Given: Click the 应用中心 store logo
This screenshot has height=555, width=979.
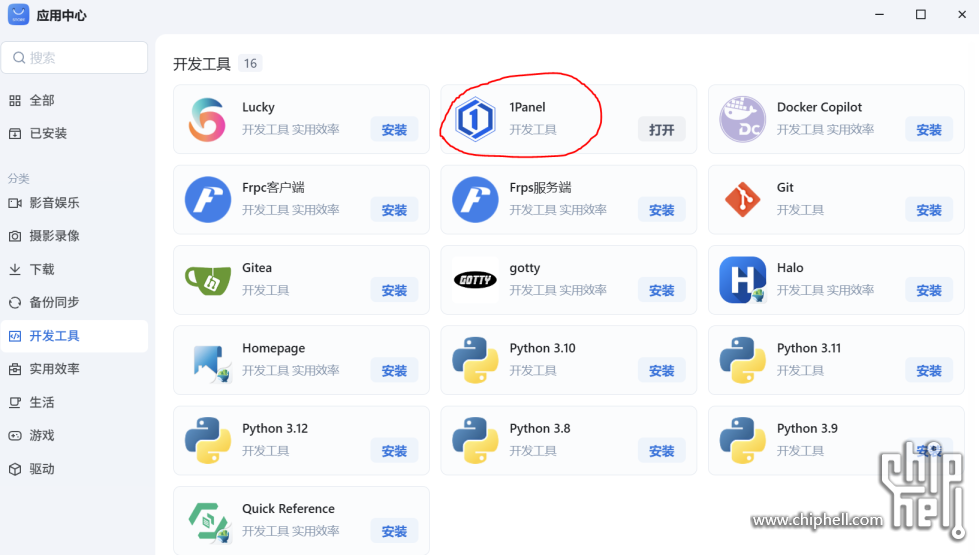Looking at the screenshot, I should [18, 14].
